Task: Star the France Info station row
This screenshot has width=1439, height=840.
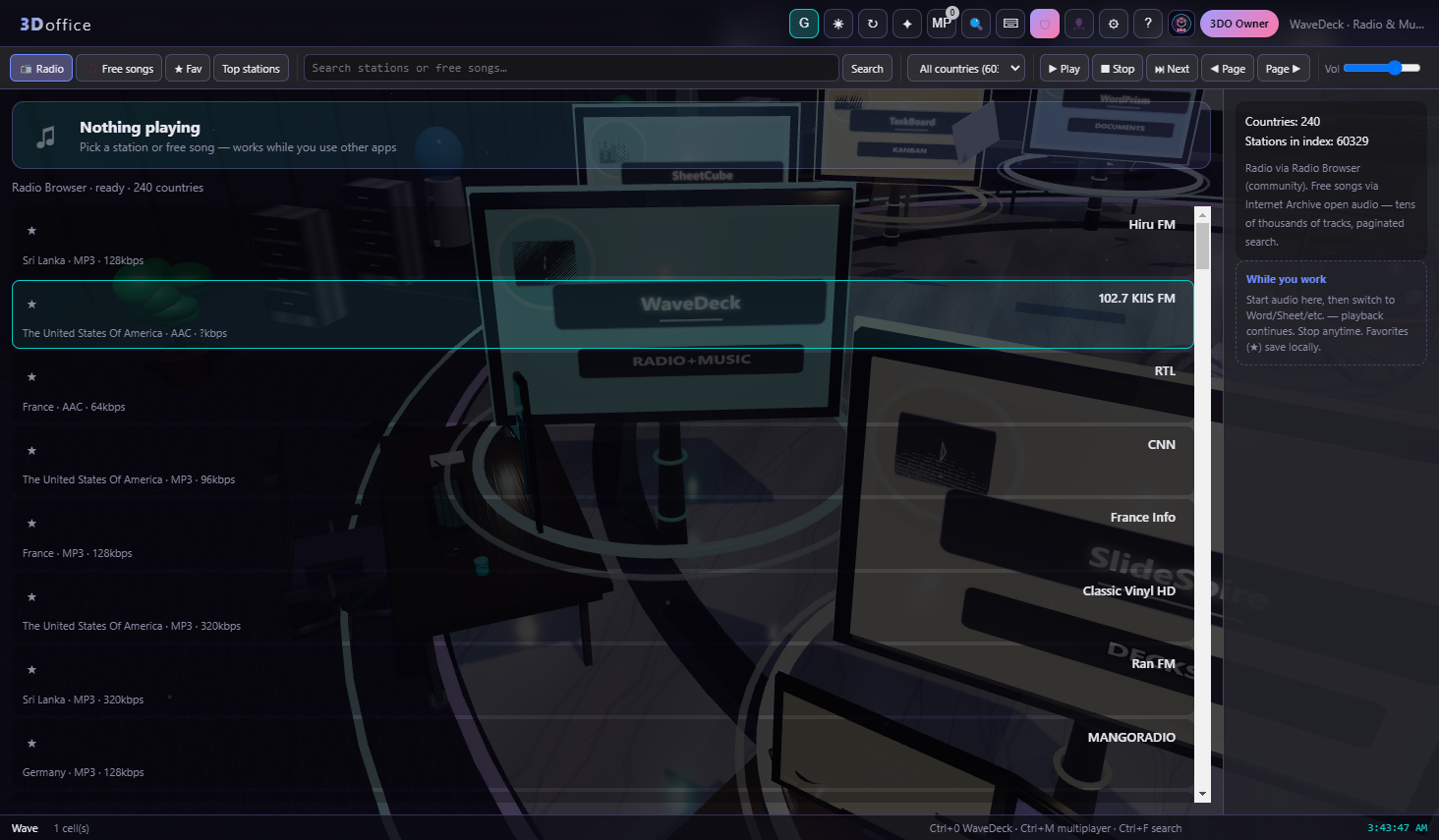Action: pyautogui.click(x=31, y=524)
